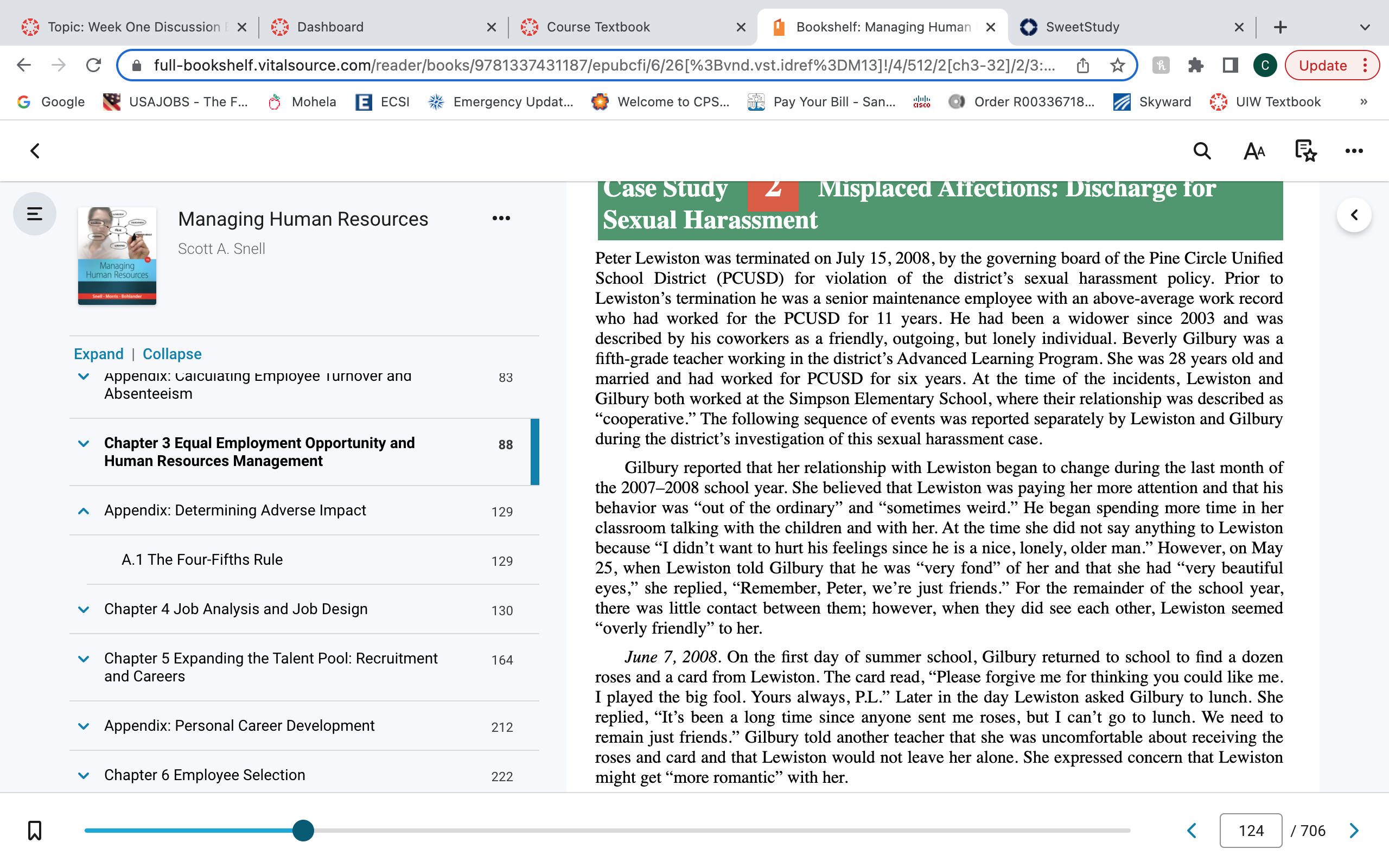Open Chapter 6 Employee Selection entry
The height and width of the screenshot is (868, 1389).
click(x=205, y=775)
